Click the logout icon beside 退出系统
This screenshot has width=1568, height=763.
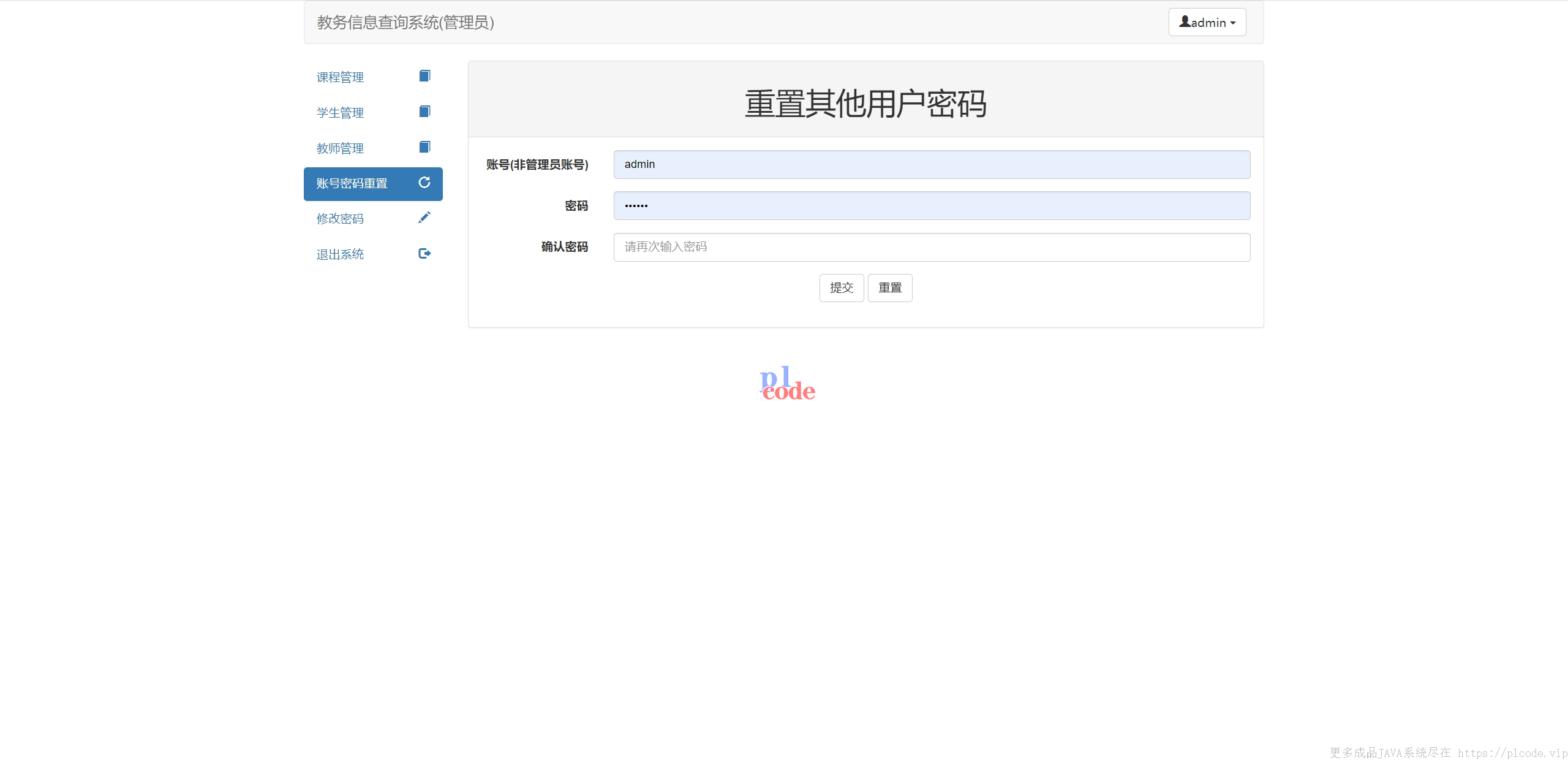point(424,254)
